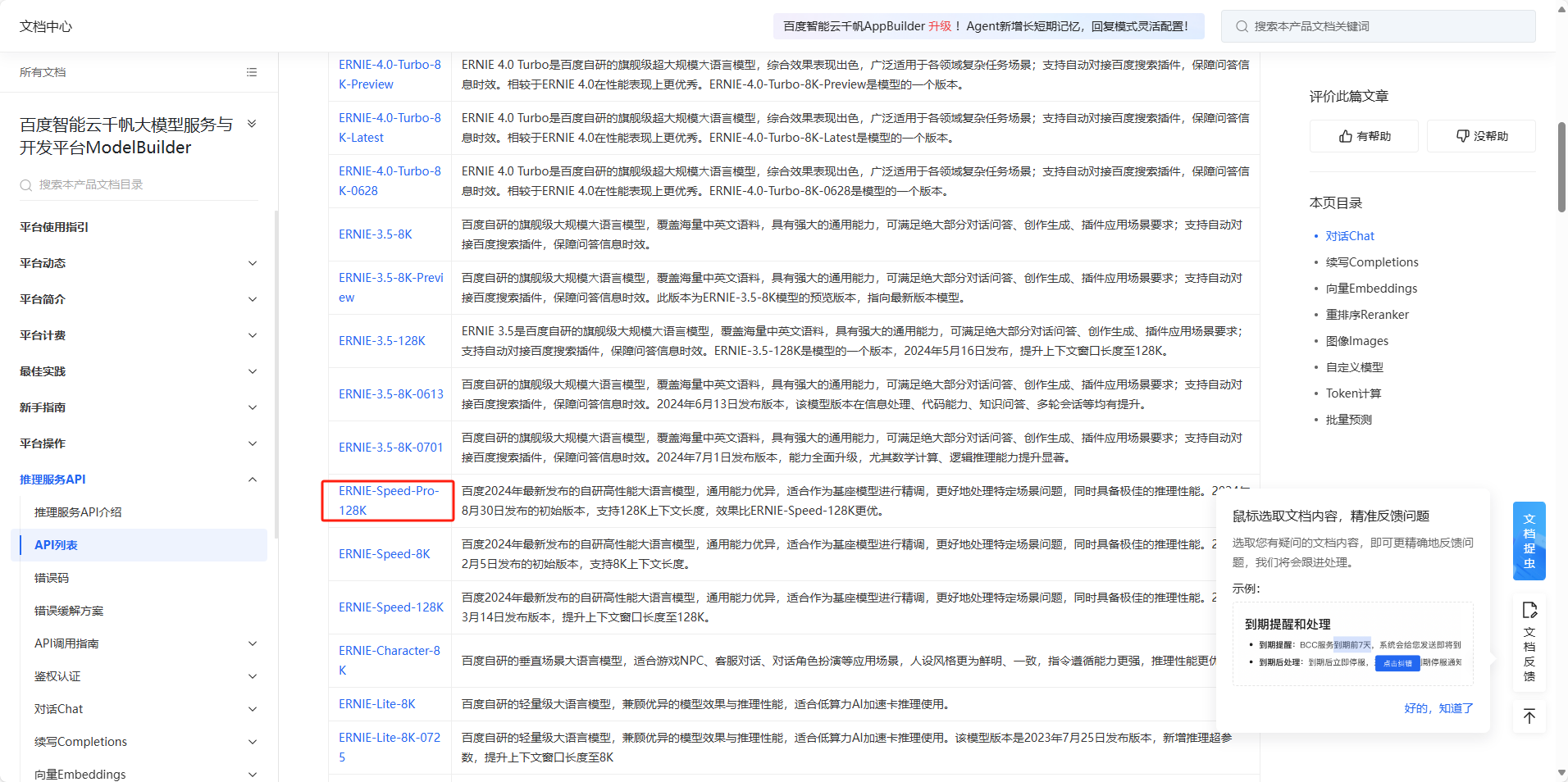Viewport: 1568px width, 782px height.
Task: Expand the 对话Chat sidebar submenu
Action: pyautogui.click(x=253, y=709)
